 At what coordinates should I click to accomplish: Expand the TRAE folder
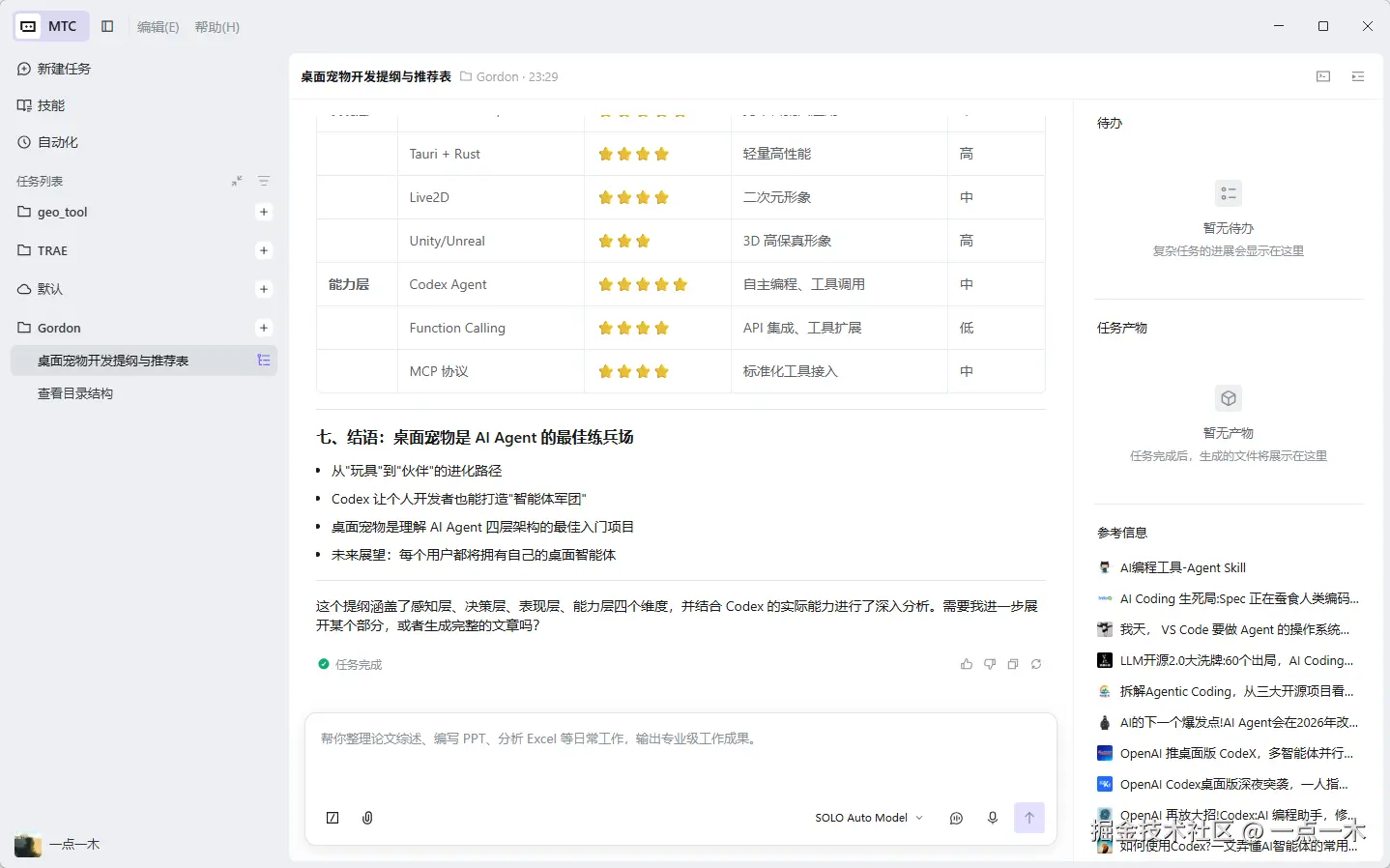pyautogui.click(x=43, y=250)
